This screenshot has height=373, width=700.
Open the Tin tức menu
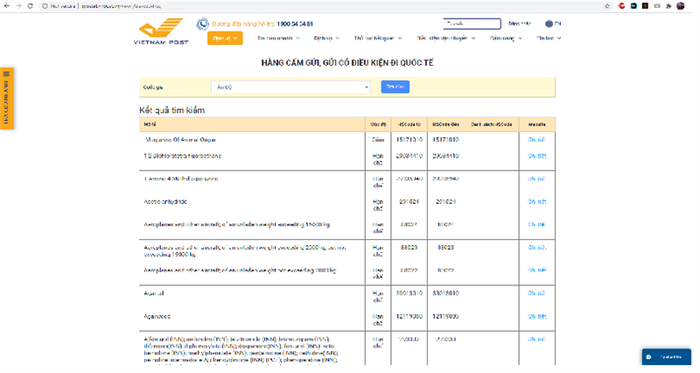(548, 38)
